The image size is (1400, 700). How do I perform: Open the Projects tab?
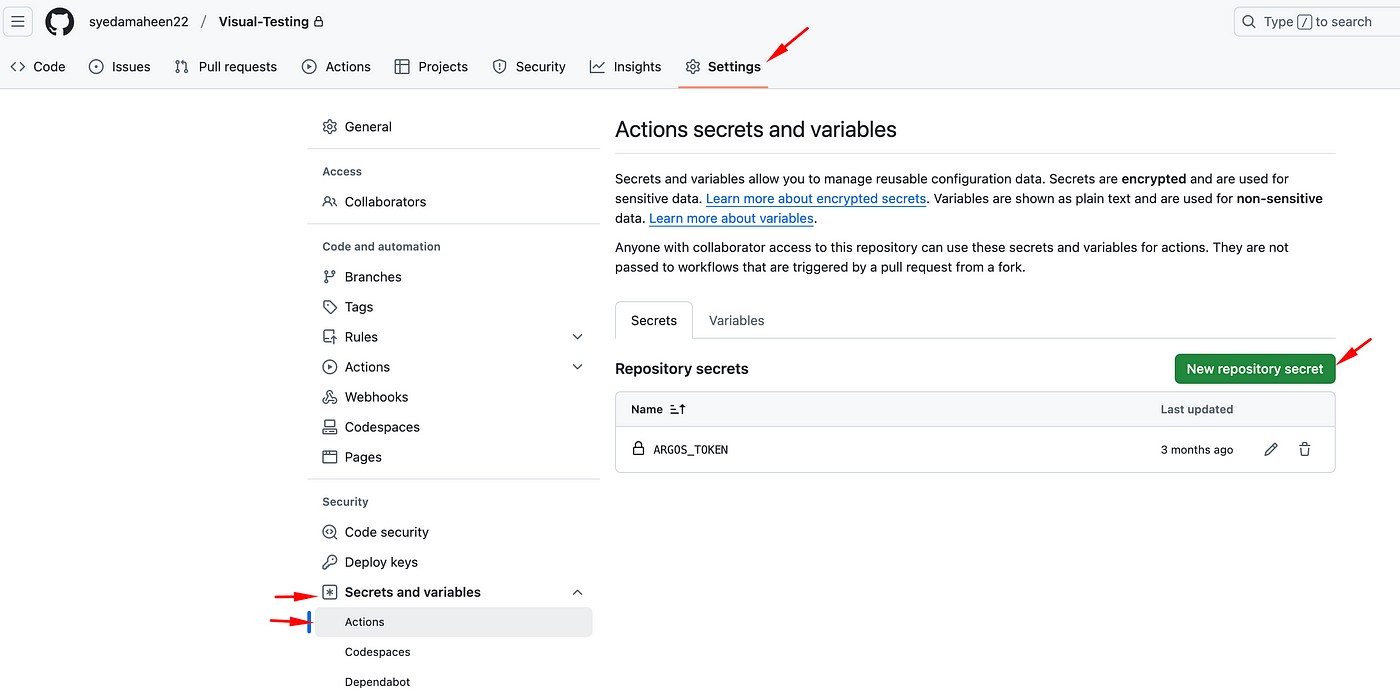click(431, 67)
